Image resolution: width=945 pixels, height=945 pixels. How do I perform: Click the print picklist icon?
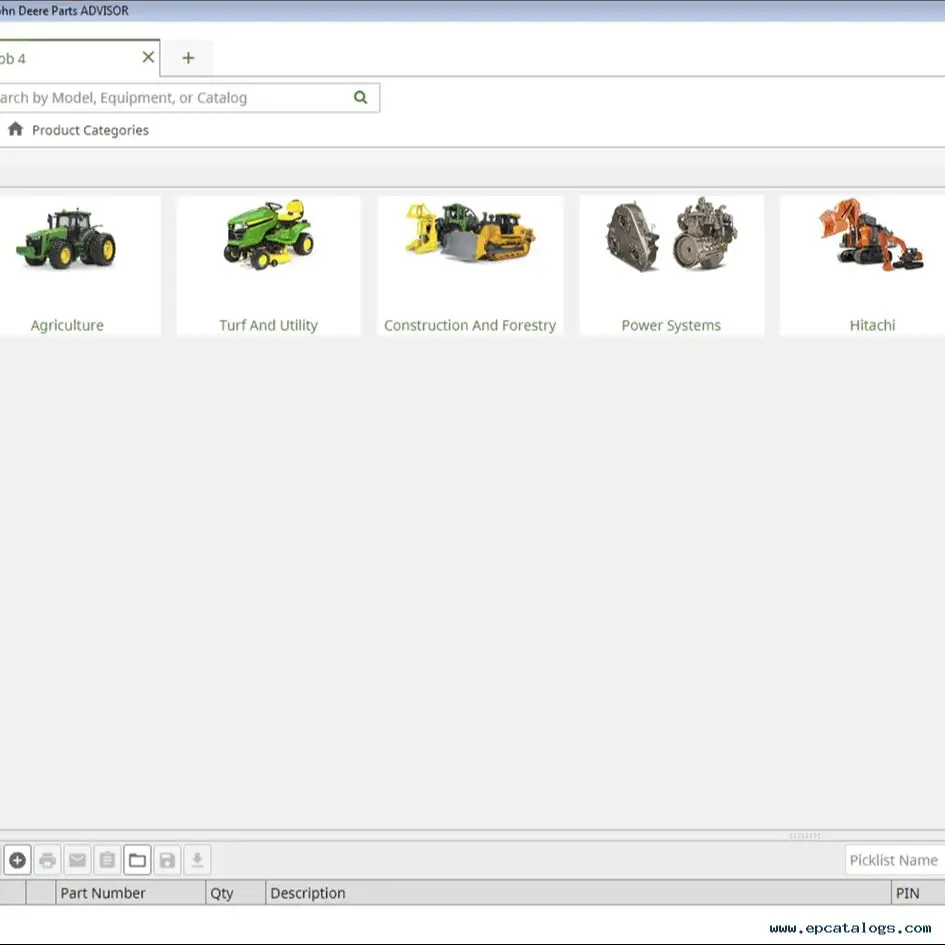(x=47, y=860)
